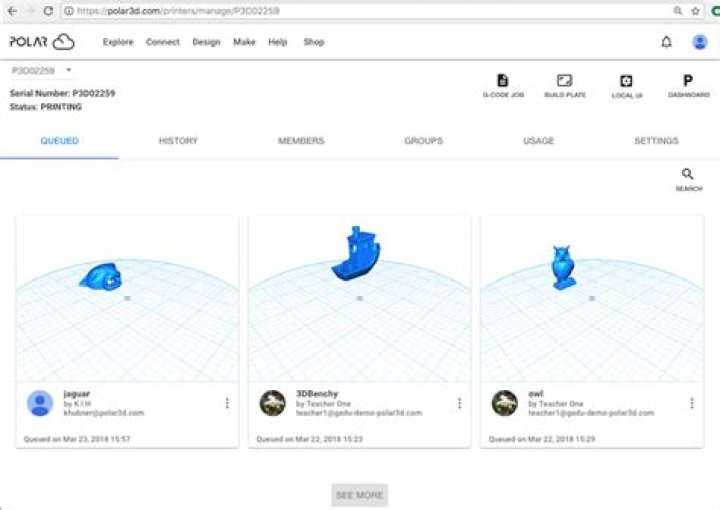Click the Build Plate icon
Image resolution: width=720 pixels, height=510 pixels.
(564, 82)
